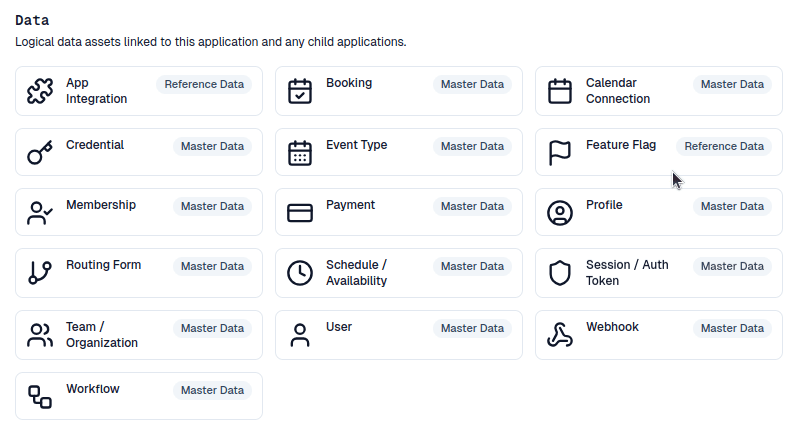Click Master Data badge on Workflow card
Viewport: 801px width, 433px height.
tap(212, 390)
